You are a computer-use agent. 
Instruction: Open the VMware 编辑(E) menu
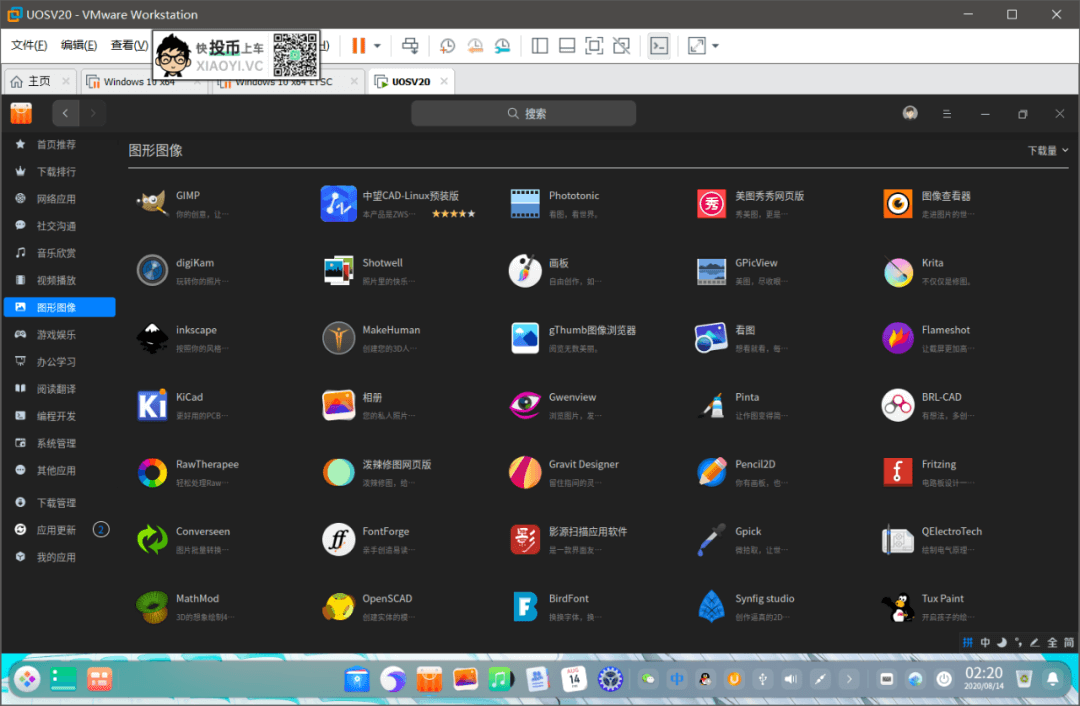pos(79,45)
